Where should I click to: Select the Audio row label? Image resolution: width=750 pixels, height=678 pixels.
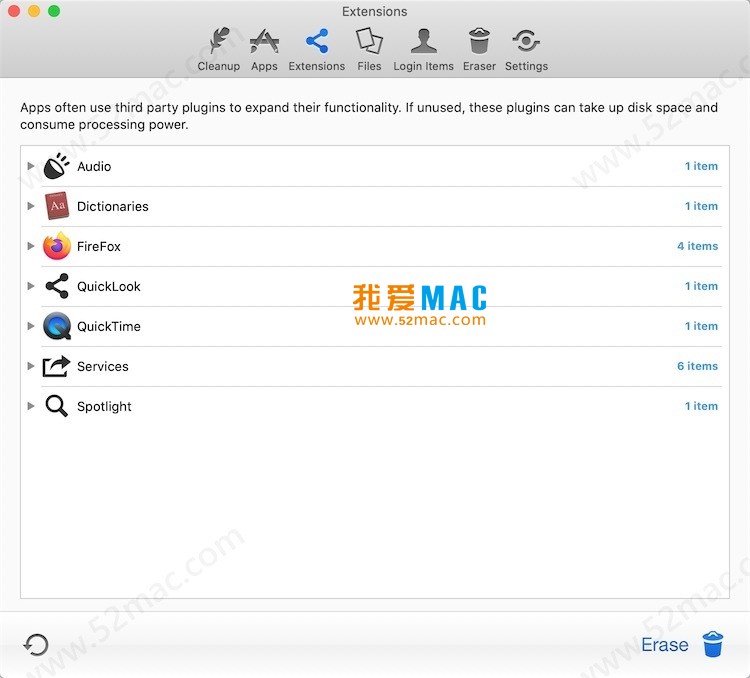click(x=94, y=167)
